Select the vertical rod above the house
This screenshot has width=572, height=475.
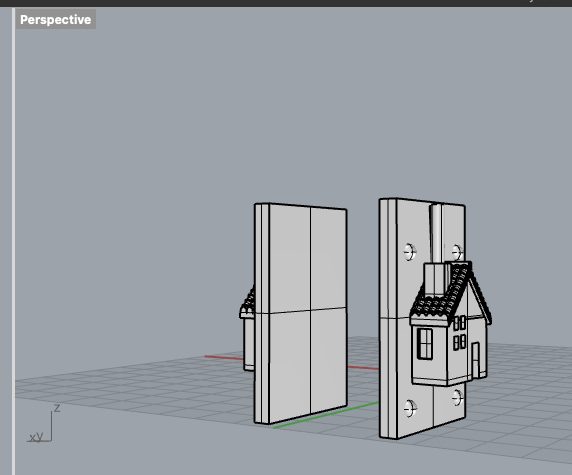click(x=436, y=233)
